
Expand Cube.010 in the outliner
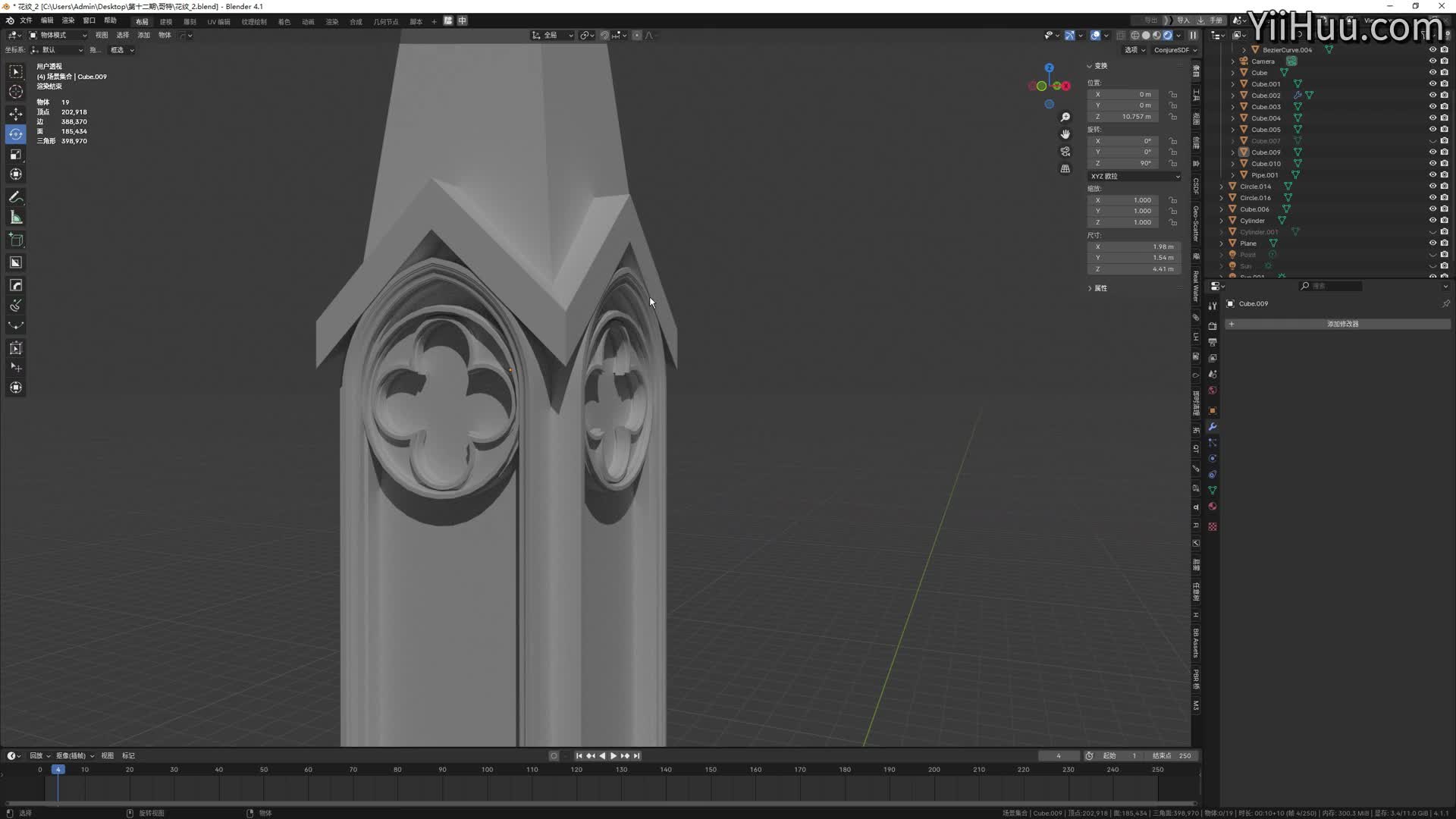coord(1233,164)
